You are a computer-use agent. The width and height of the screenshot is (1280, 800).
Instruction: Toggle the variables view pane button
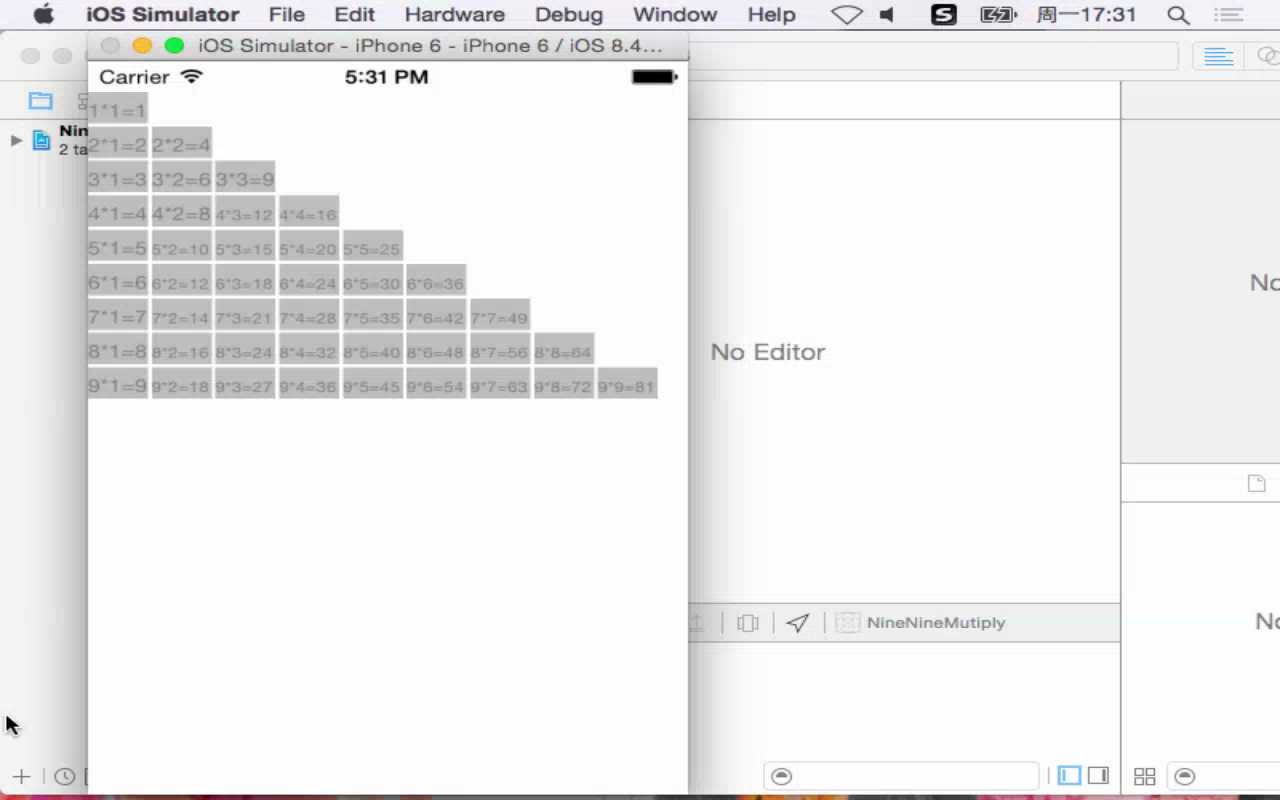point(1069,776)
